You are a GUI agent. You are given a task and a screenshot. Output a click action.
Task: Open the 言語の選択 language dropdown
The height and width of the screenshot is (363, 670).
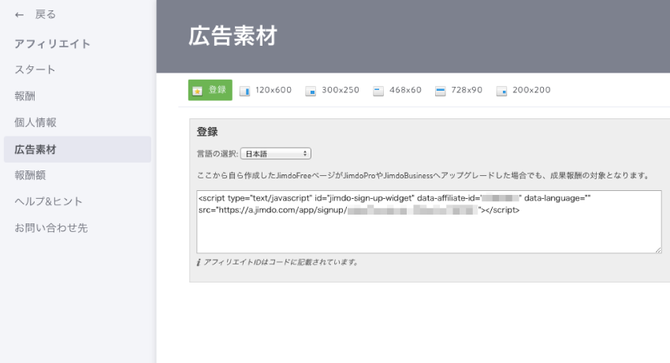(276, 154)
